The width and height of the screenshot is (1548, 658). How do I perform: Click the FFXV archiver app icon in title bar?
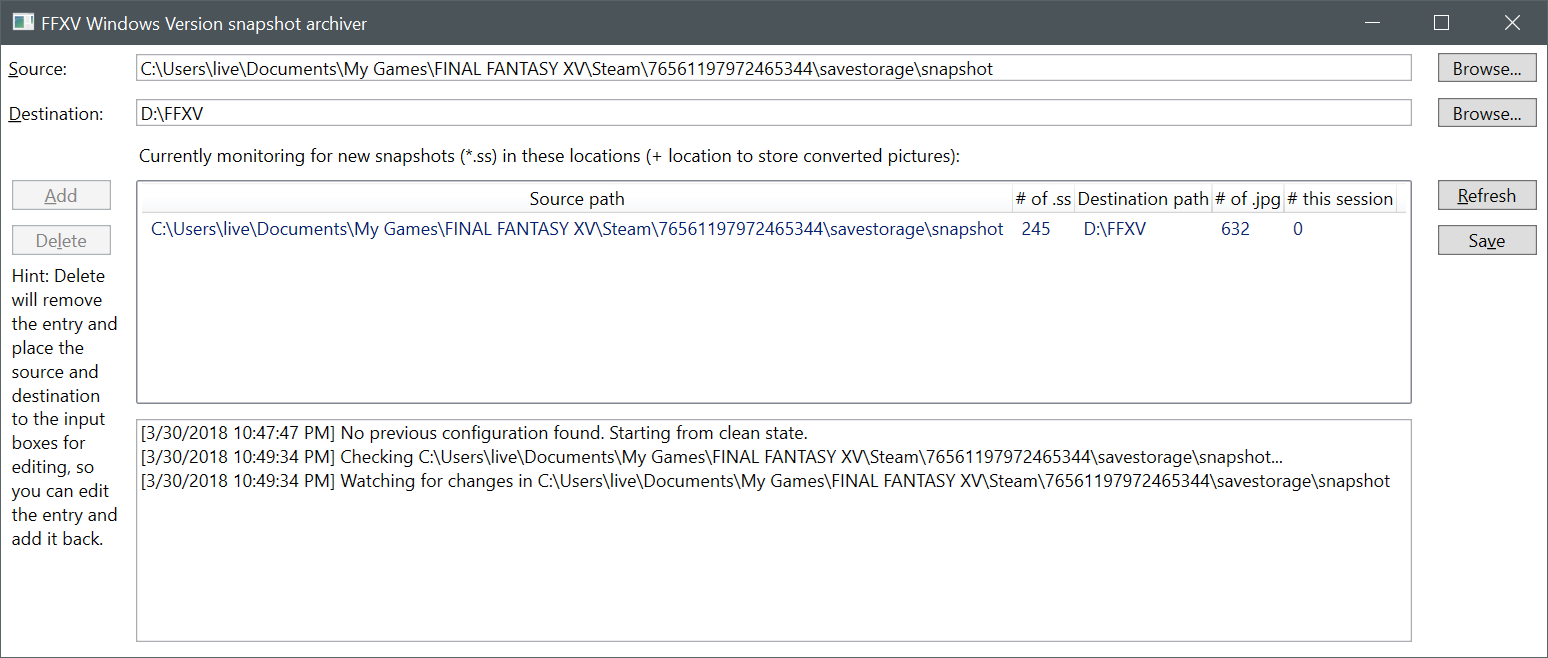pos(24,22)
